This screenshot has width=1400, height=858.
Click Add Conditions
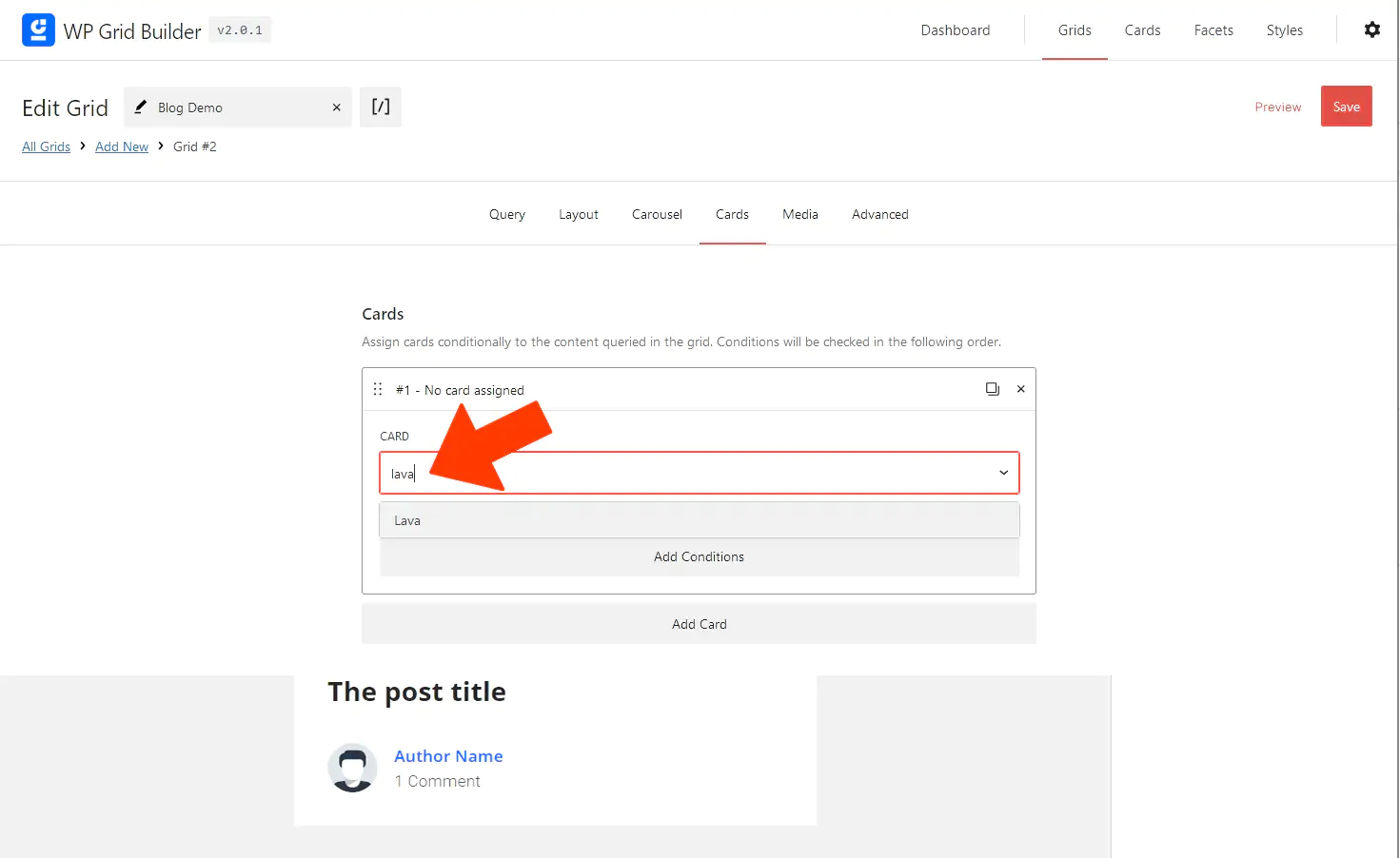click(699, 556)
